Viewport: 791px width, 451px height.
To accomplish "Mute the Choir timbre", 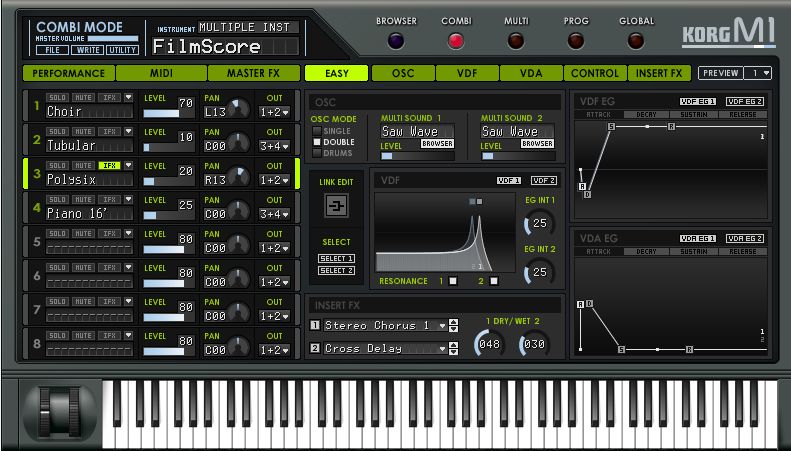I will point(83,97).
